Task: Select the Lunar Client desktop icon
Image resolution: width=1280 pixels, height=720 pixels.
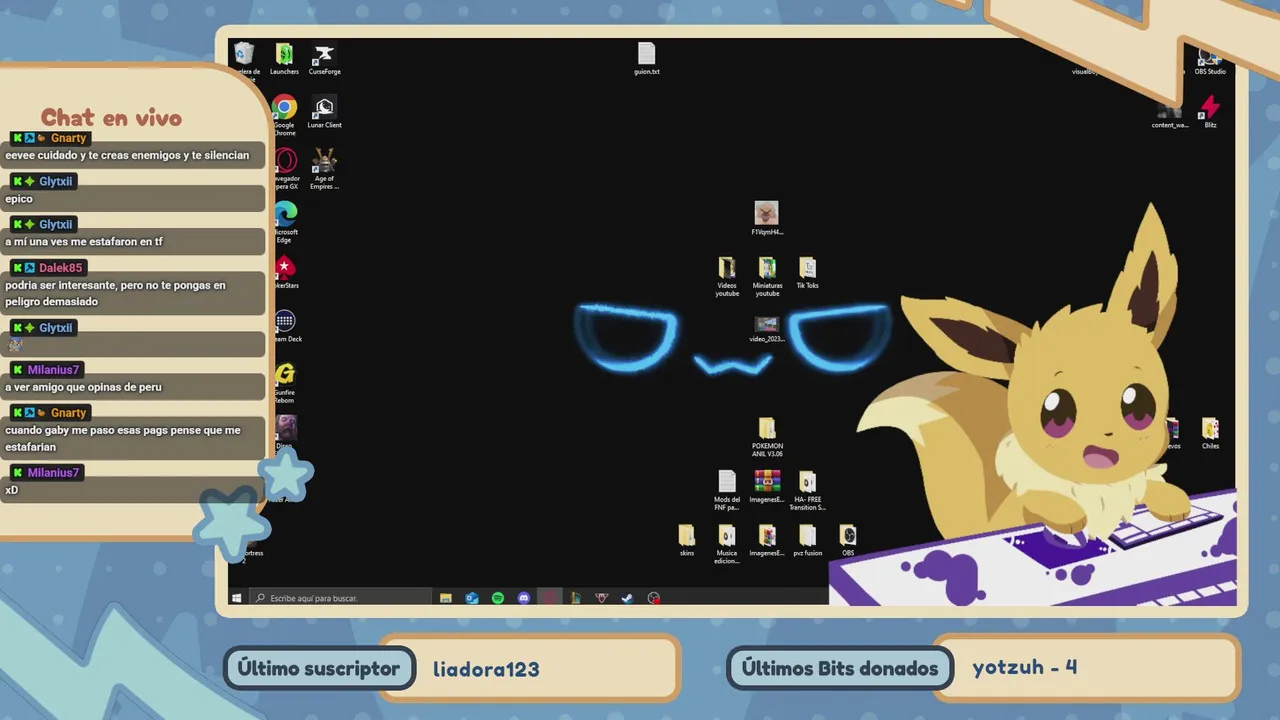Action: pyautogui.click(x=324, y=111)
